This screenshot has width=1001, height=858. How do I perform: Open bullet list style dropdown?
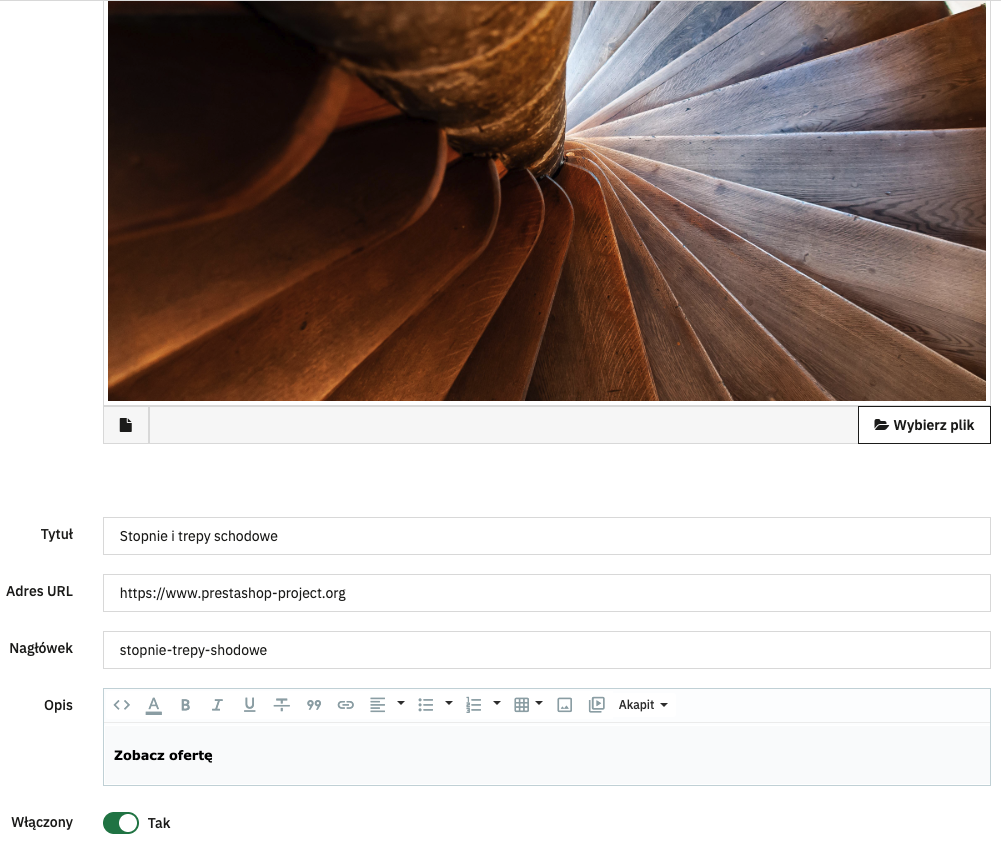coord(449,704)
